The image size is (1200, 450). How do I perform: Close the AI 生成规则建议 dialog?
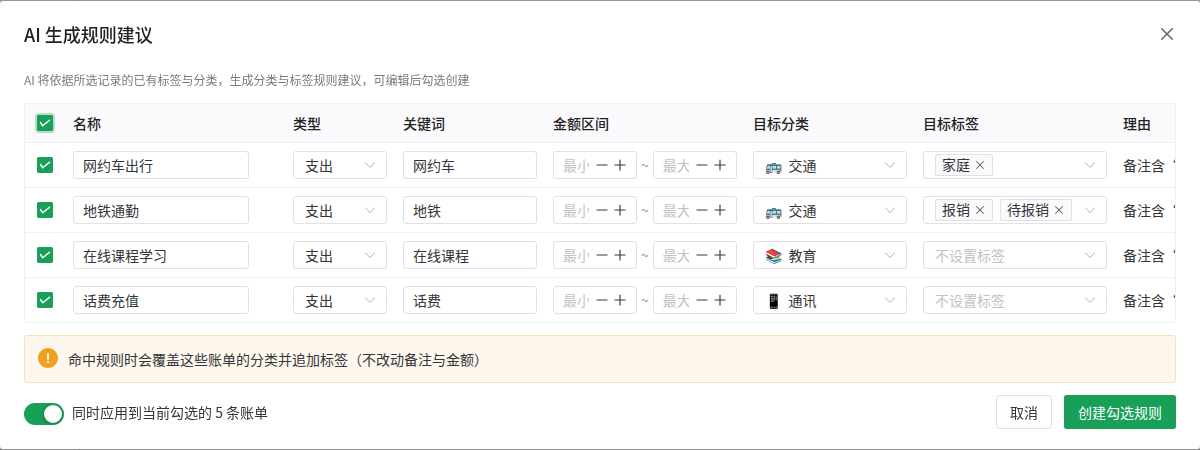click(x=1166, y=34)
